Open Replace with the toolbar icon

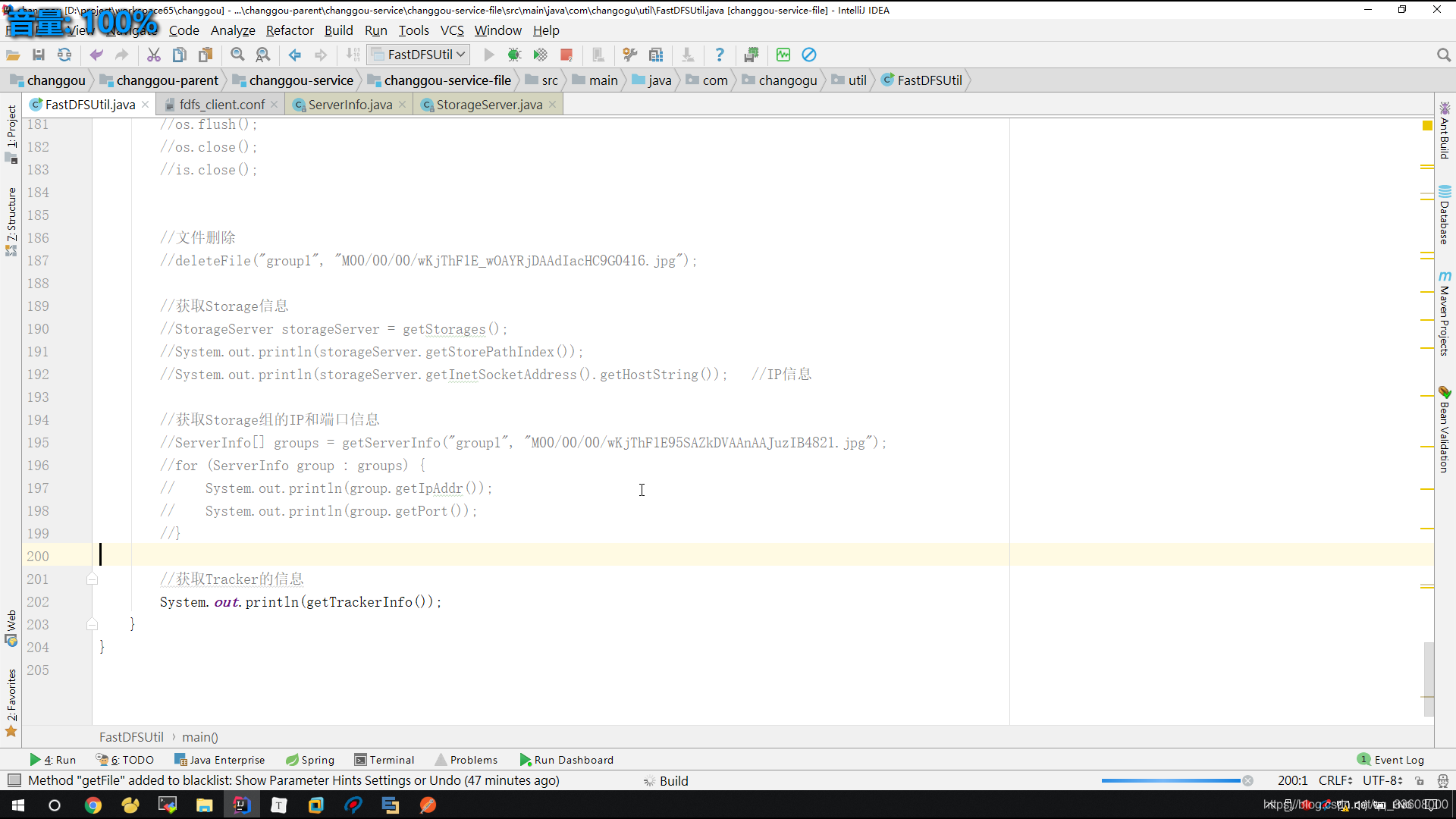point(263,55)
